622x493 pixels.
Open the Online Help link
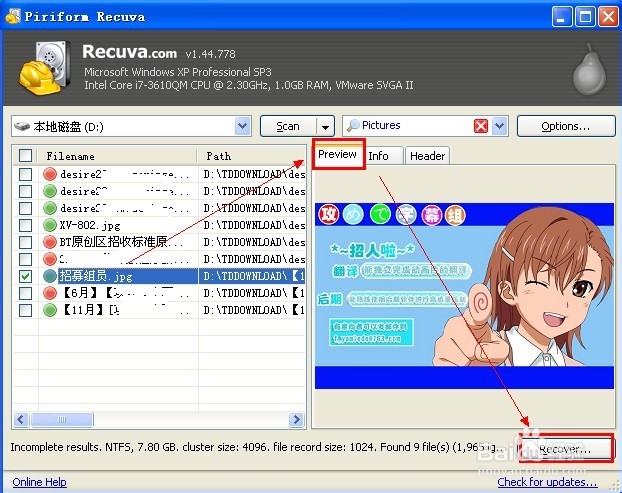39,482
